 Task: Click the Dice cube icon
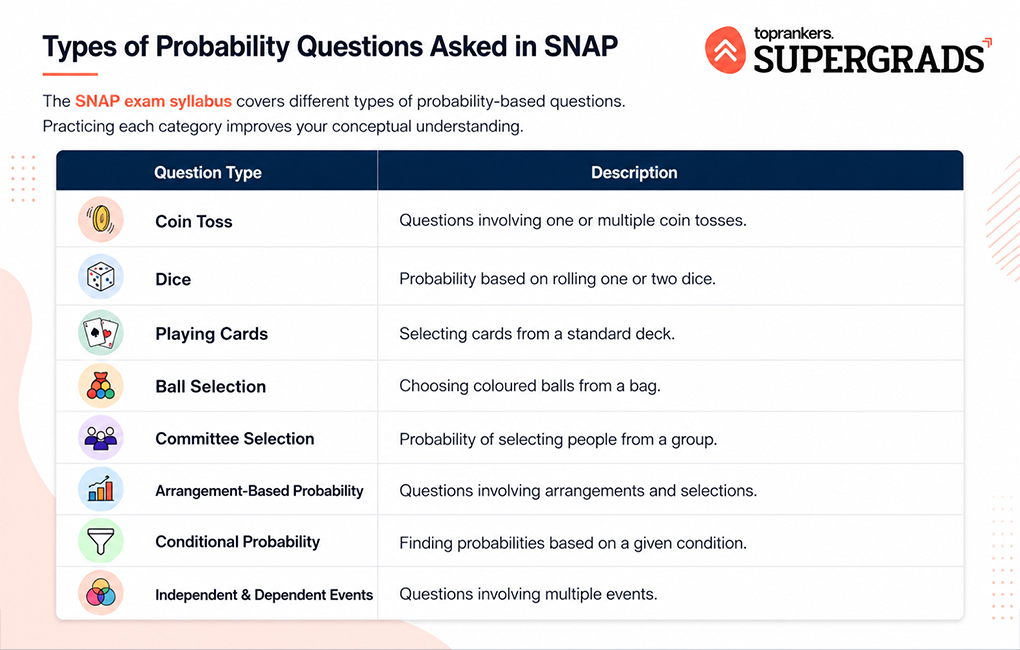(101, 277)
